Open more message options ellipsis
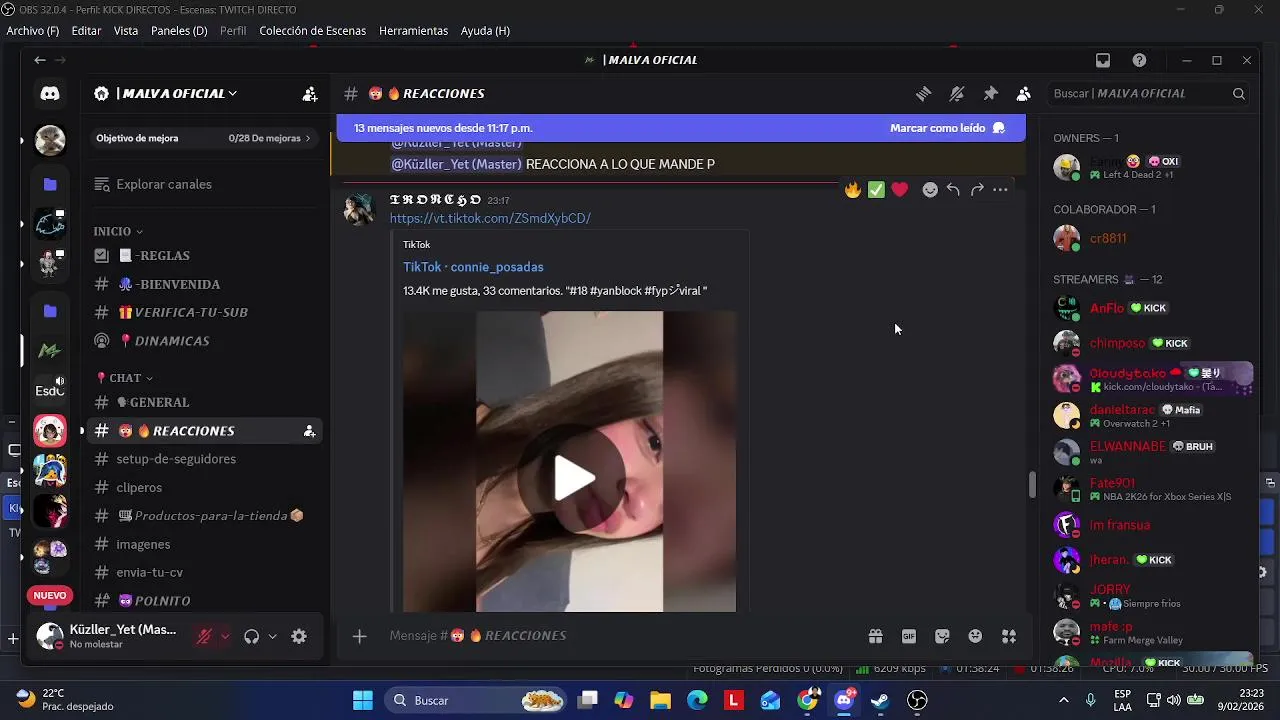This screenshot has height=720, width=1280. 1000,190
